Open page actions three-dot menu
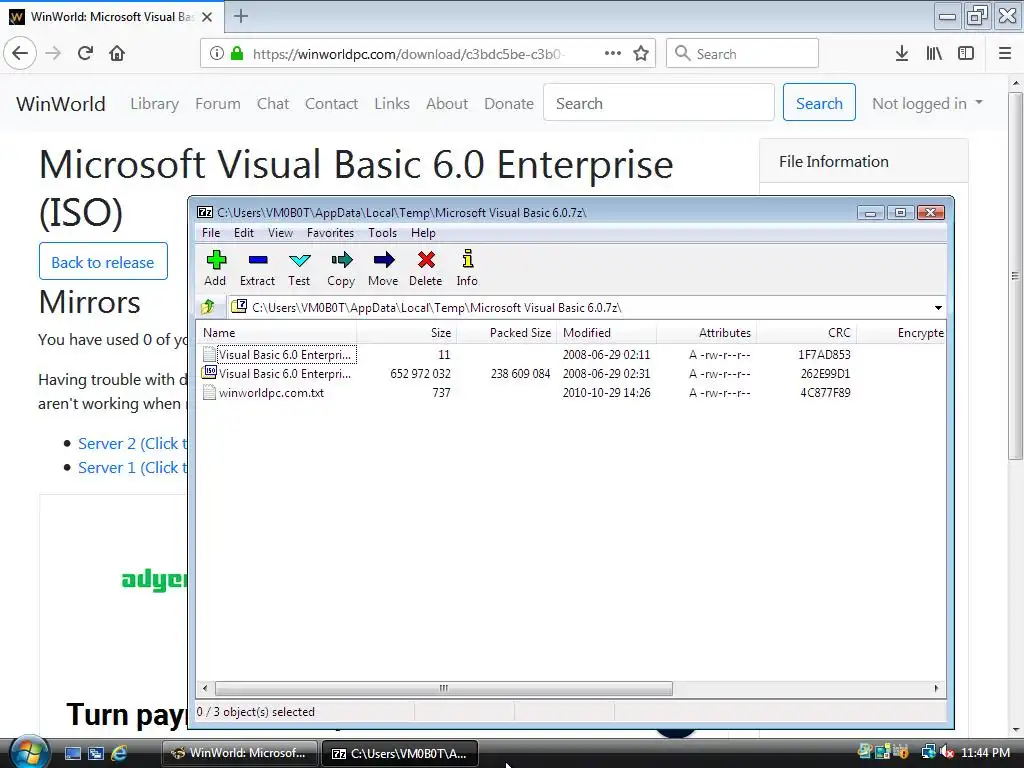 tap(613, 54)
